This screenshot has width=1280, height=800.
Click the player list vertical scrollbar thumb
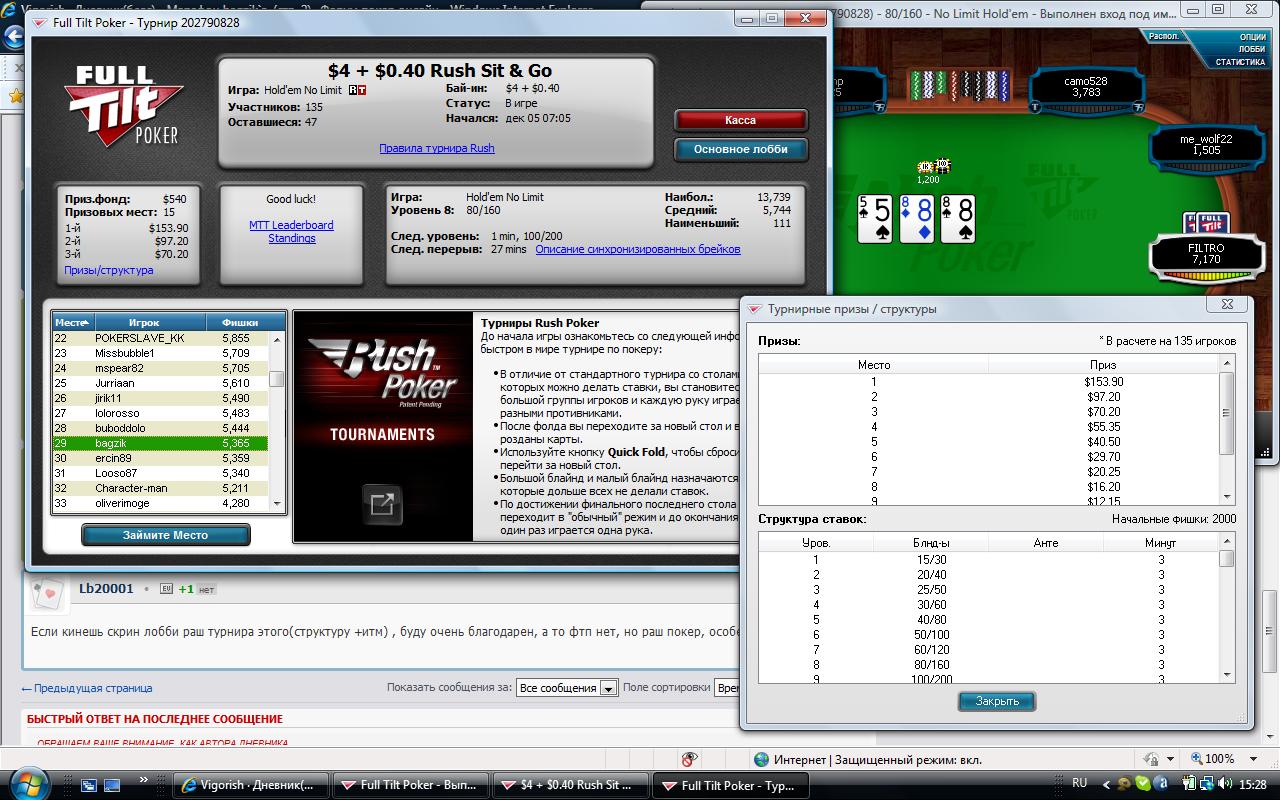point(277,379)
